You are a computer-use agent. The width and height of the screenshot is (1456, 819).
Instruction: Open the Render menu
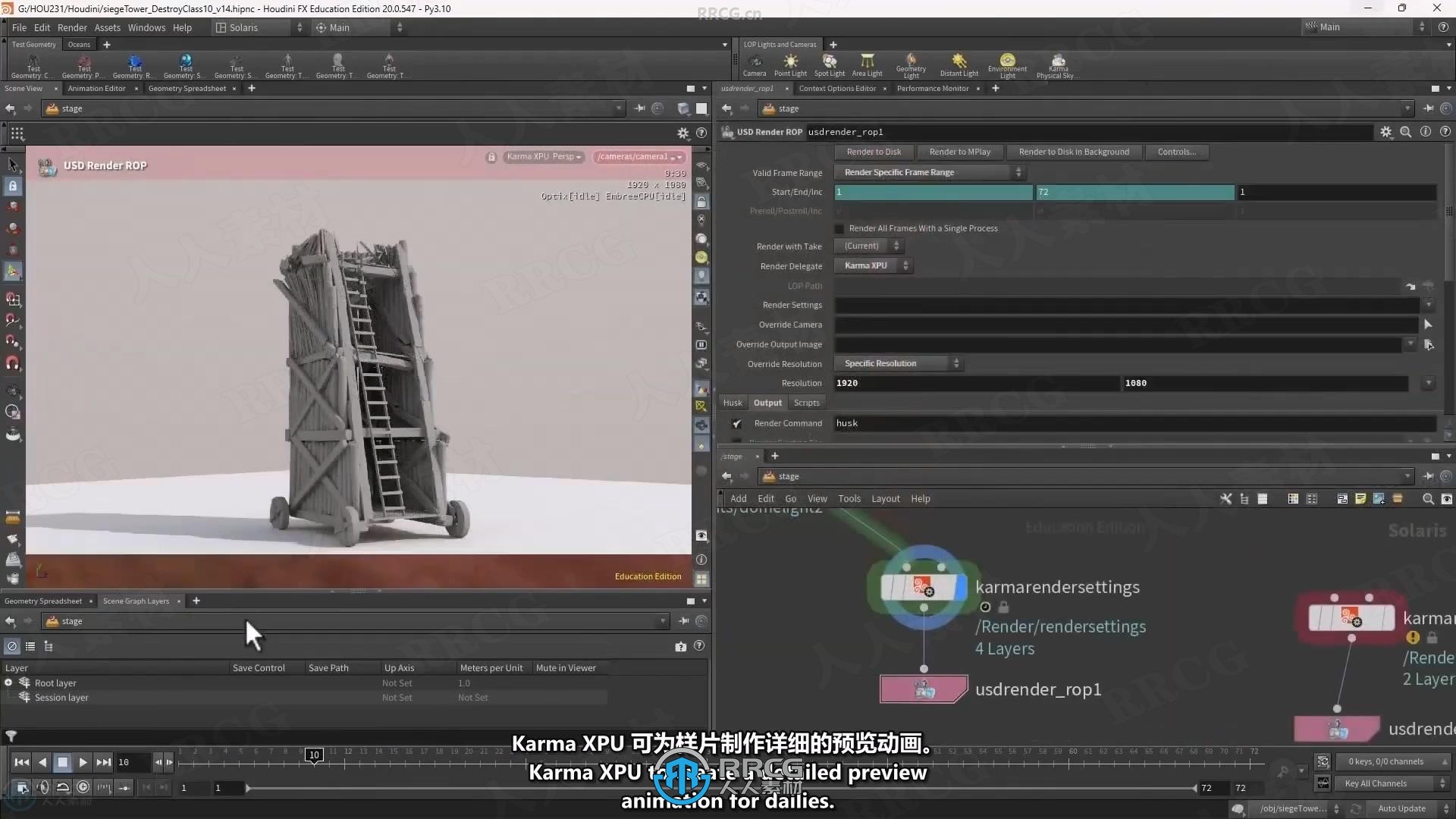click(x=72, y=27)
